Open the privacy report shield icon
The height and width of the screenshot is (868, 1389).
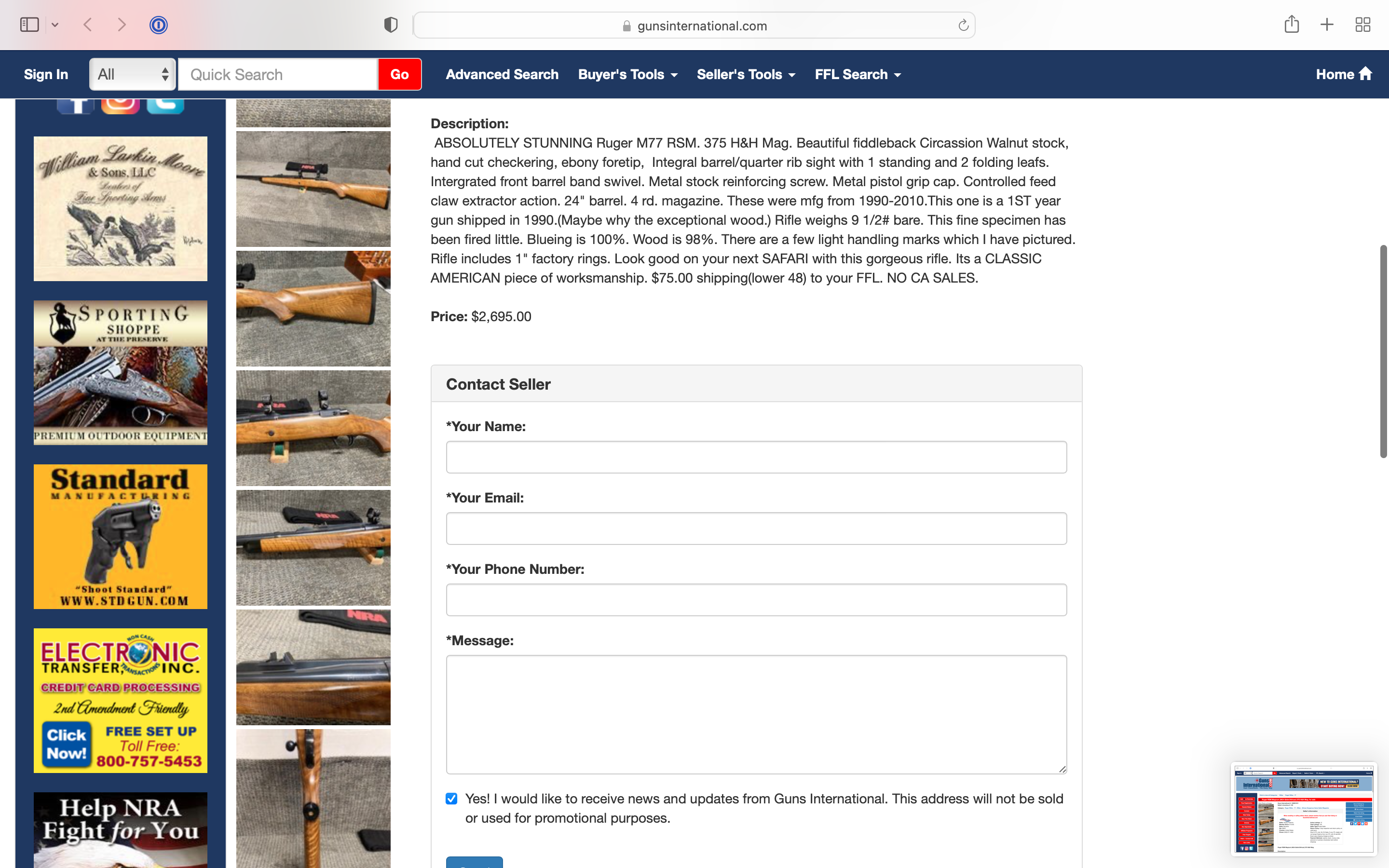tap(391, 25)
